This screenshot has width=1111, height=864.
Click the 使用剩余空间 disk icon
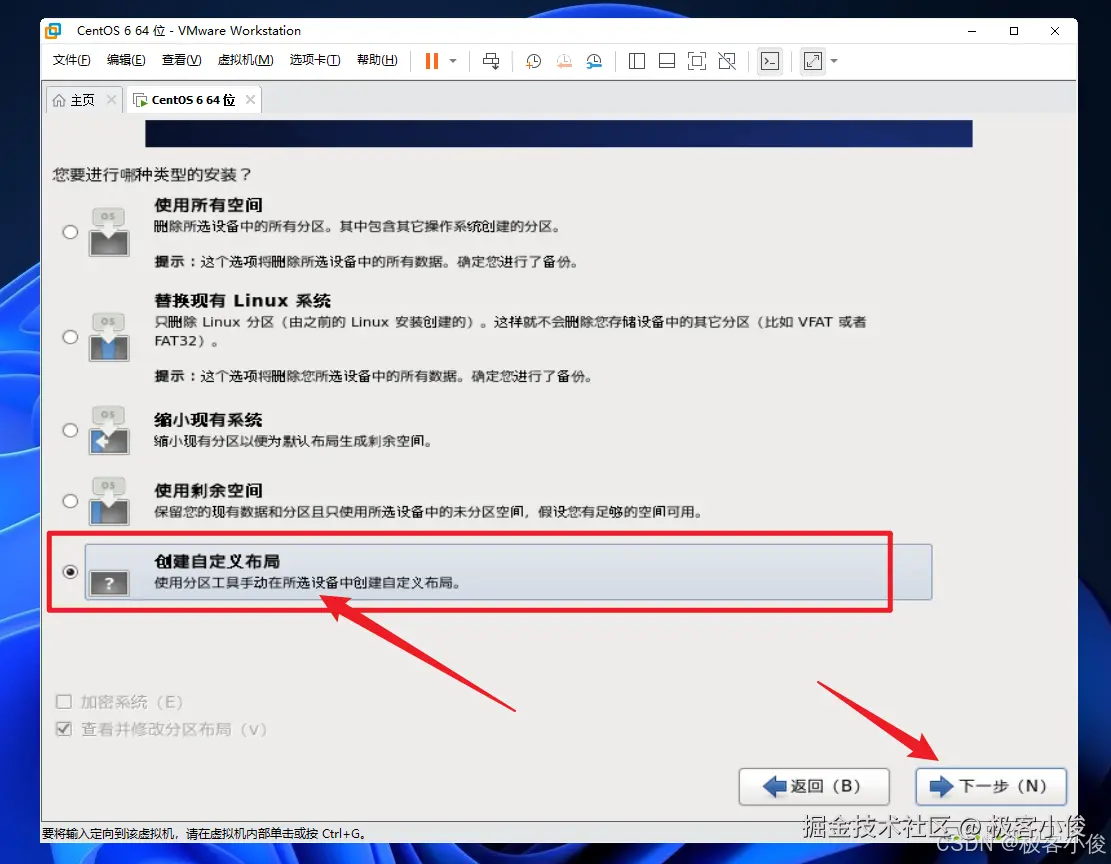(109, 501)
